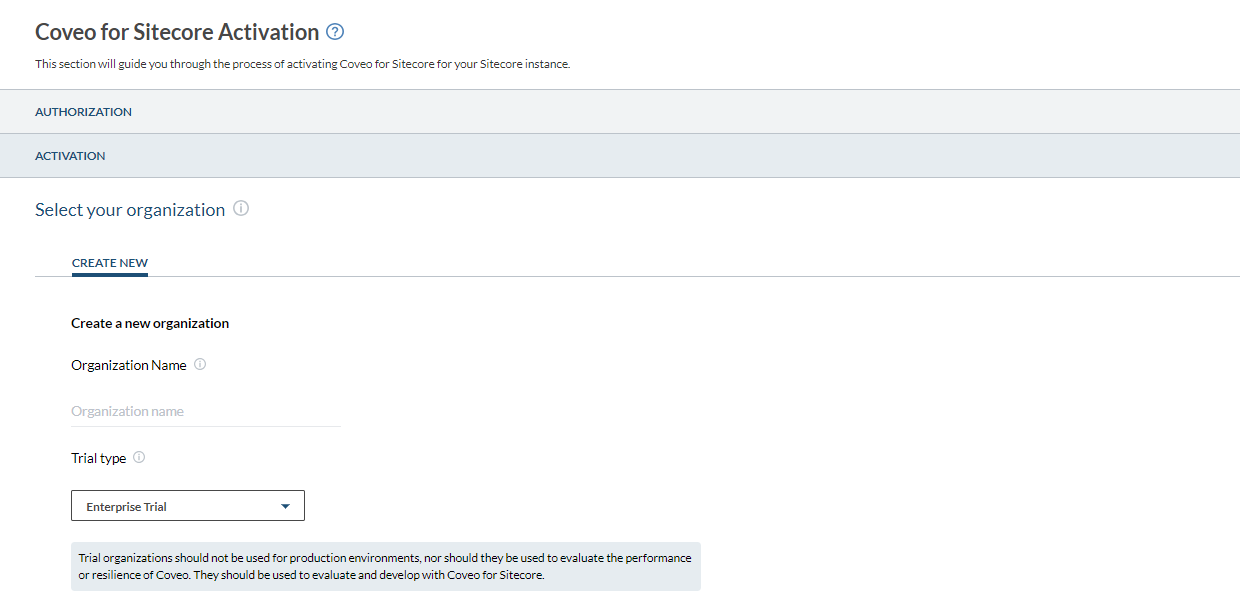The image size is (1240, 612).
Task: Click the AUTHORIZATION label text
Action: click(83, 112)
